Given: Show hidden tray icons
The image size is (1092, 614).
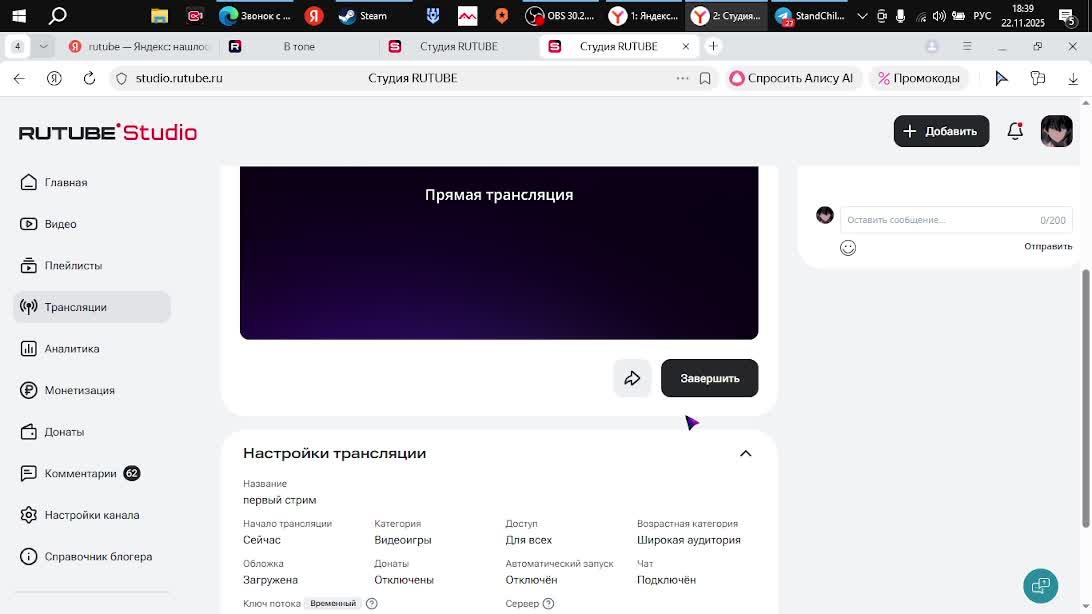Looking at the screenshot, I should pos(862,16).
